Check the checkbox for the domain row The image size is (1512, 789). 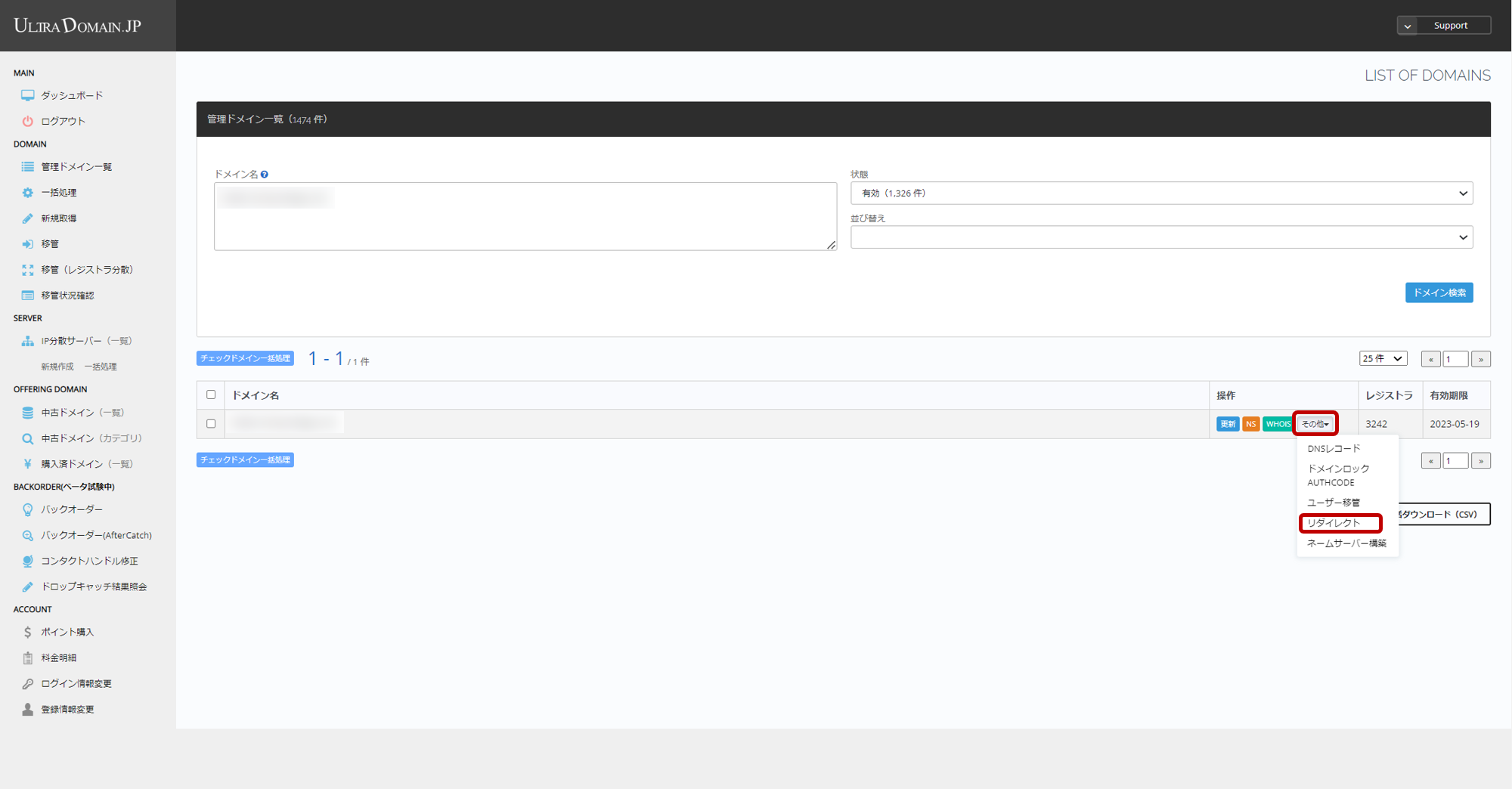pyautogui.click(x=211, y=424)
